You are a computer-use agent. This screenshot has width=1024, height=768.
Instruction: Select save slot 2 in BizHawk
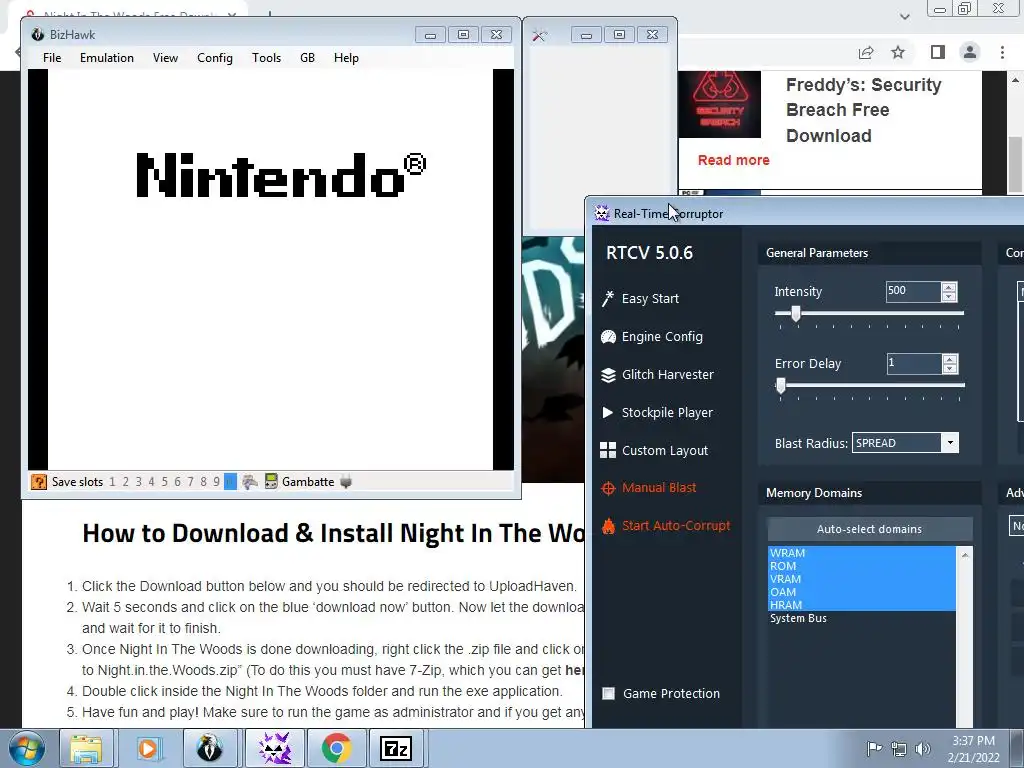tap(125, 482)
